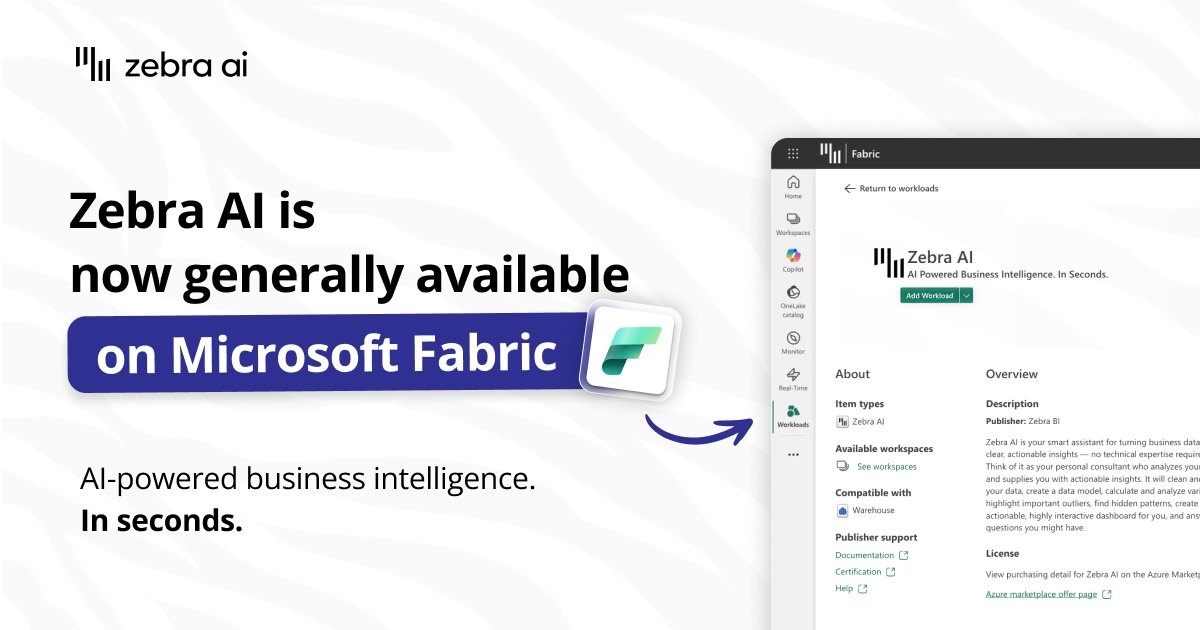Click the zebra ai logo at top left
The image size is (1200, 630).
[x=161, y=64]
